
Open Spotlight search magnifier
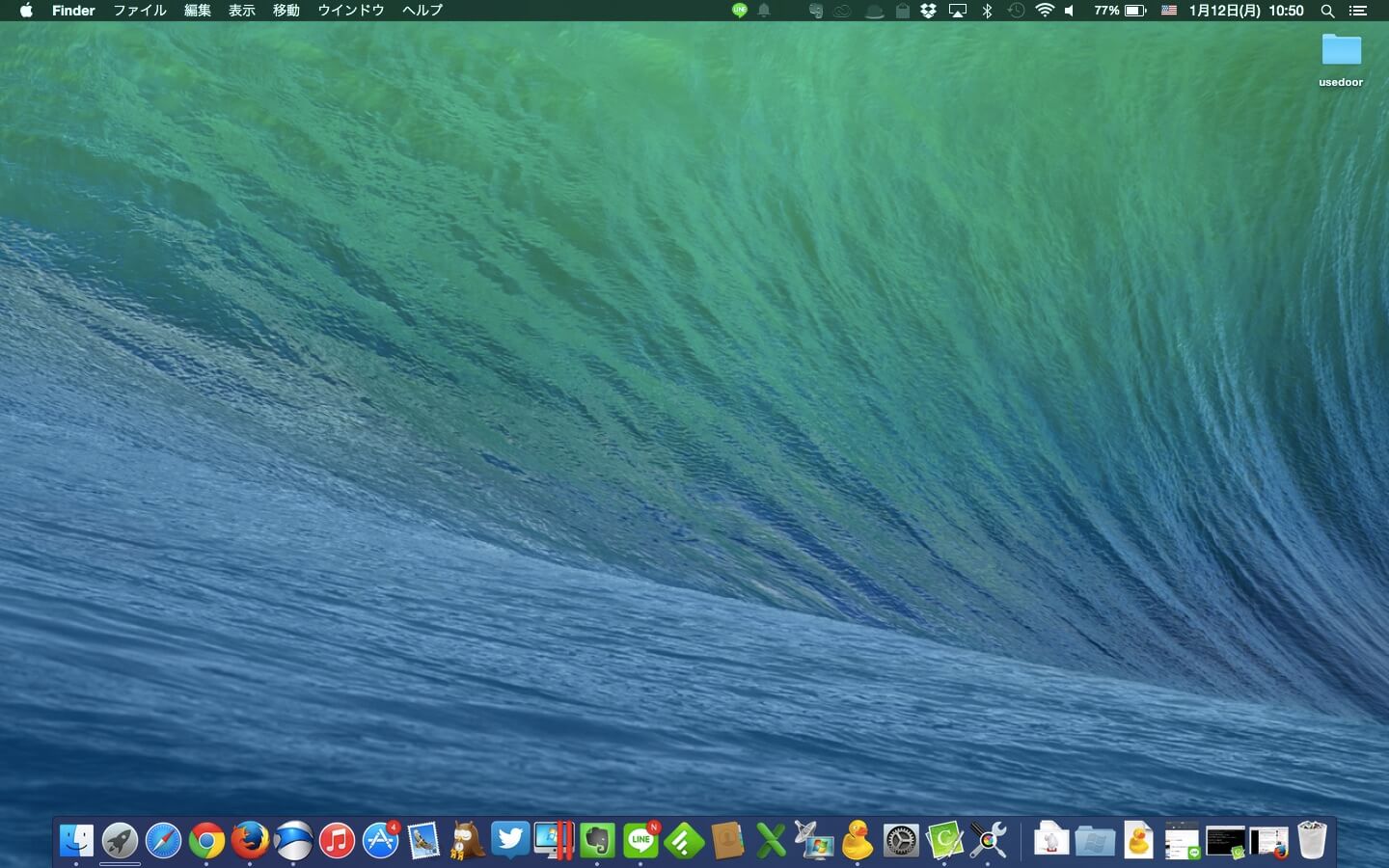[1328, 11]
